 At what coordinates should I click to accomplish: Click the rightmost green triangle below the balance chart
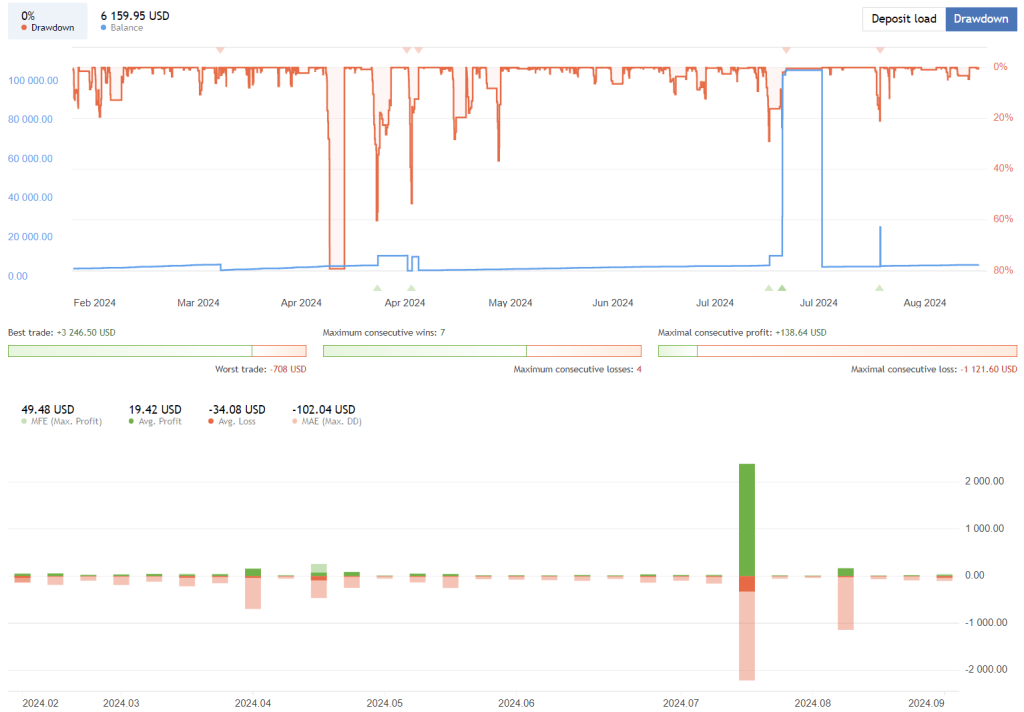coord(879,288)
